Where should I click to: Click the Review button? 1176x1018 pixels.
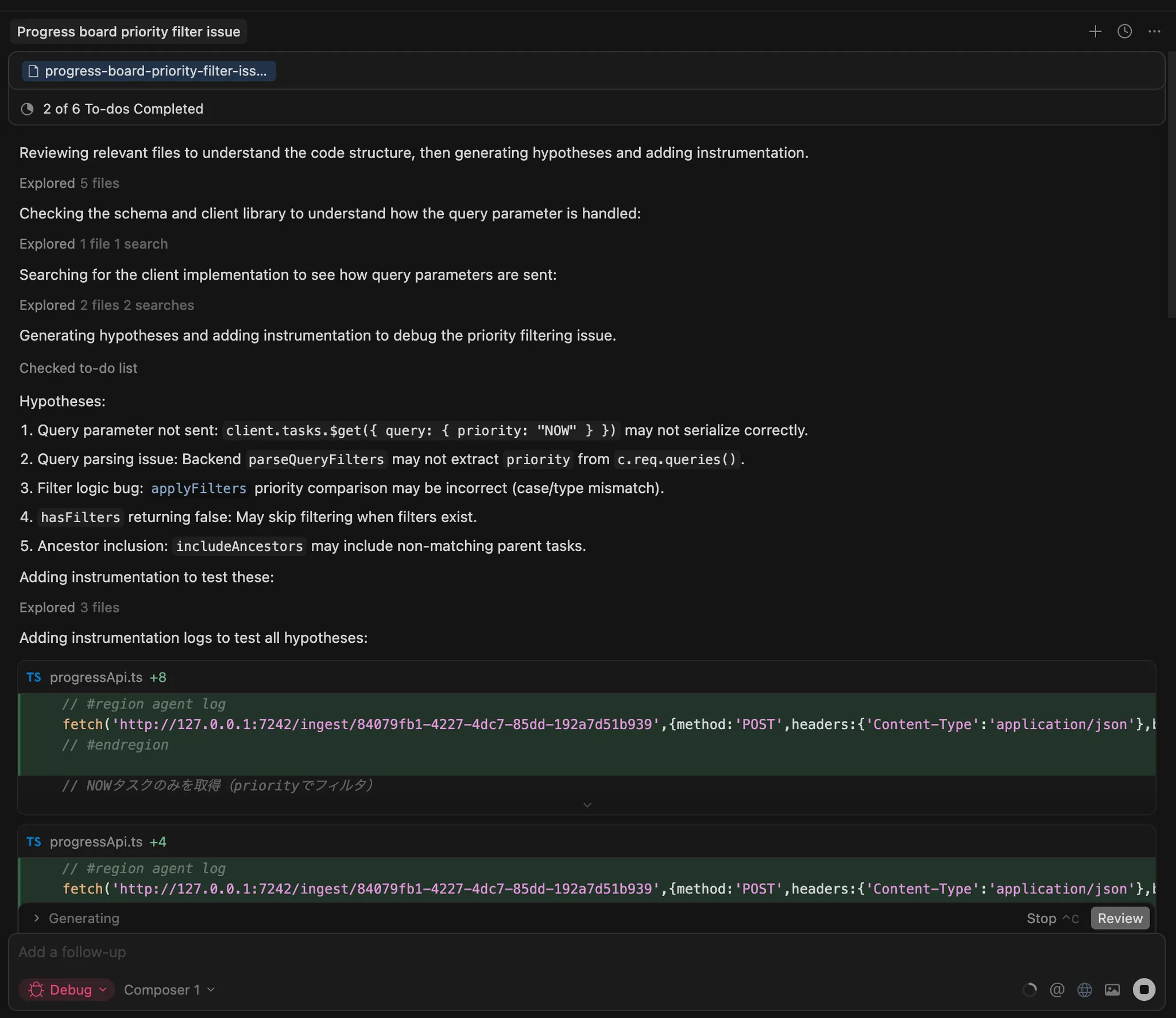[x=1120, y=918]
